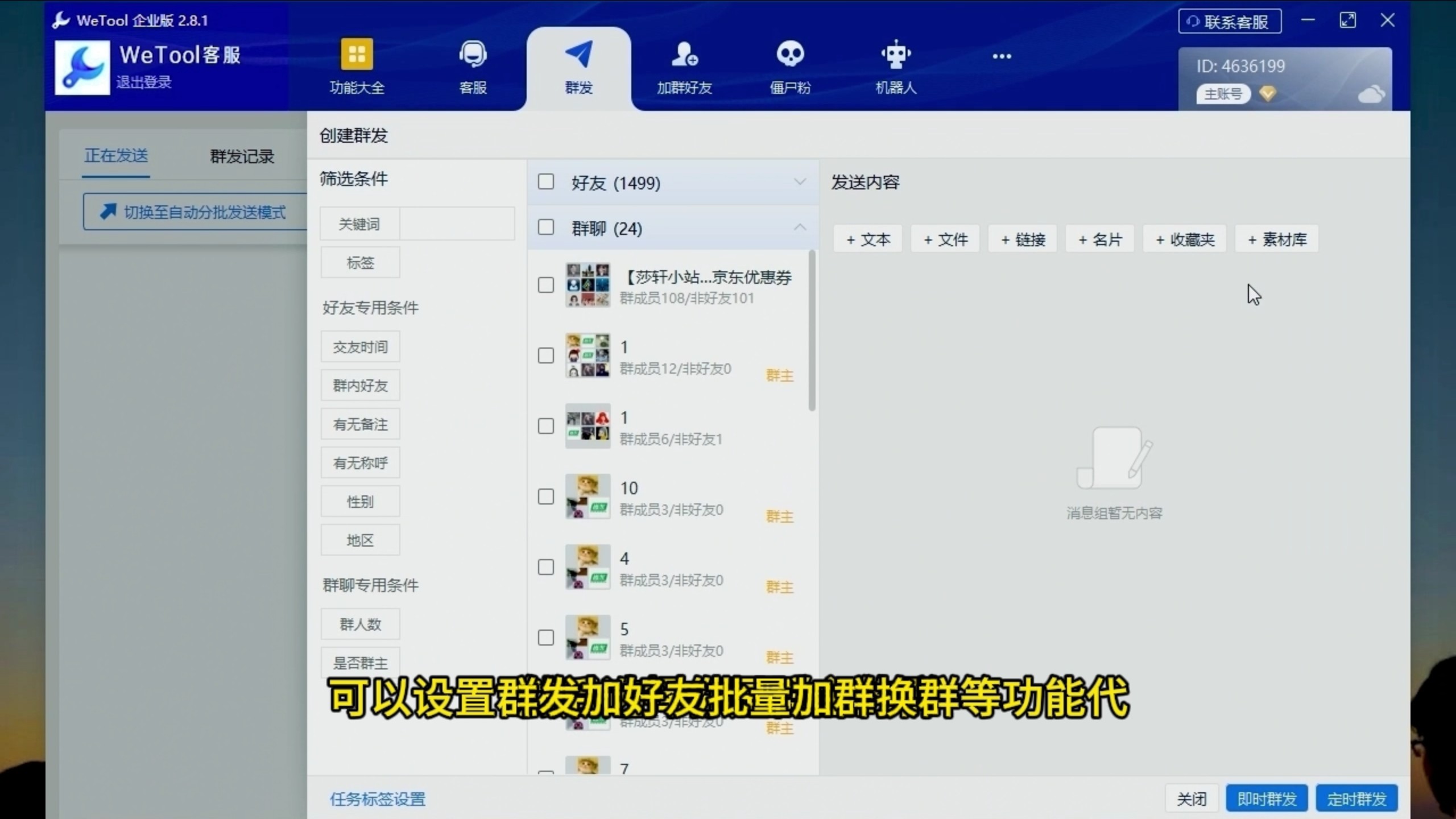Open the 任务标签设置 link
Image resolution: width=1456 pixels, height=819 pixels.
[378, 799]
